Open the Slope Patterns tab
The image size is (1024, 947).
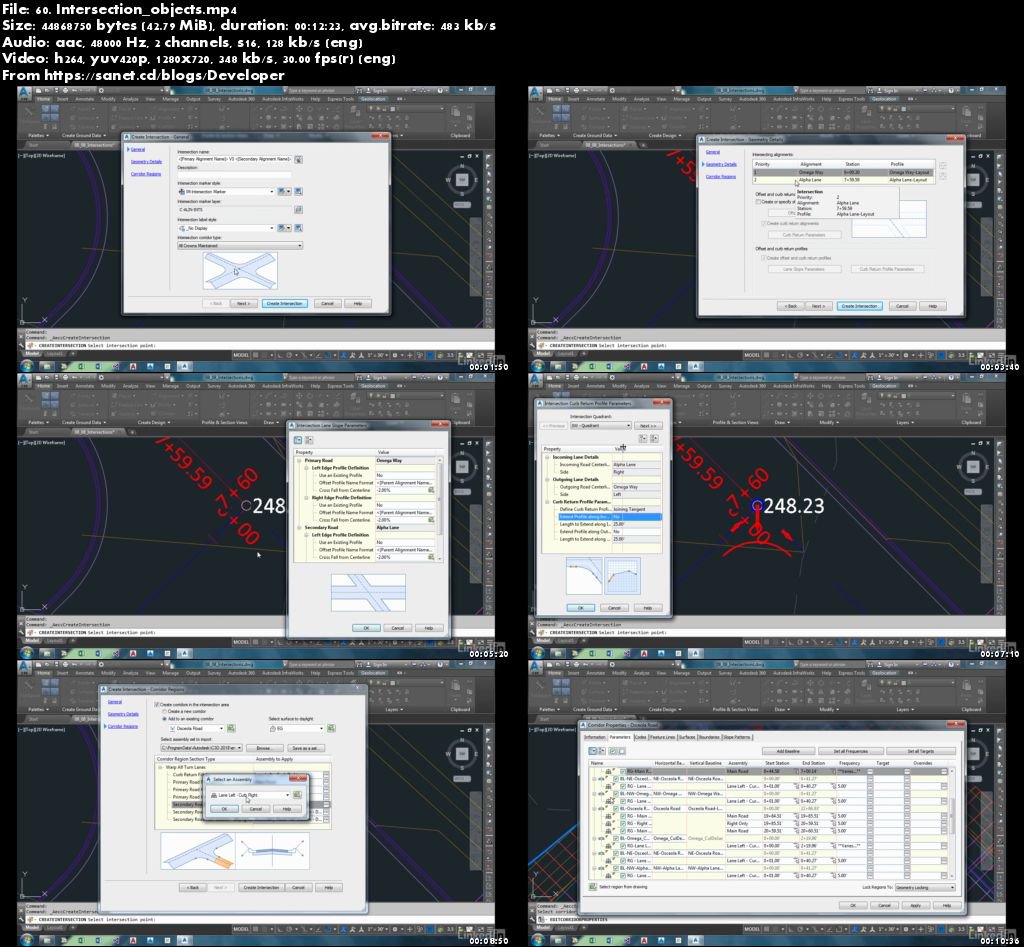tap(737, 737)
